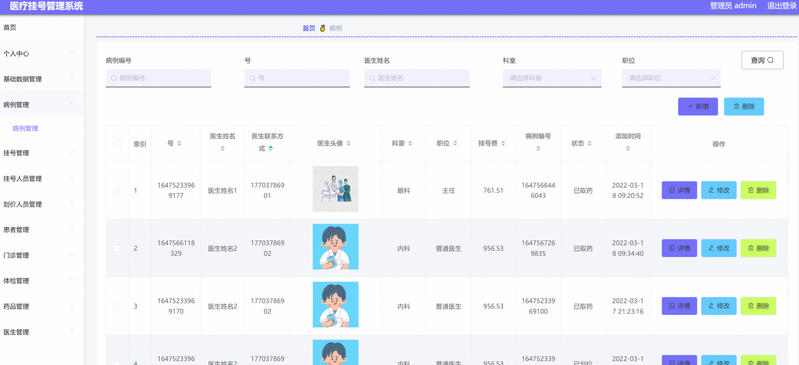The height and width of the screenshot is (365, 799).
Task: Focus the 病例编号 search input
Action: pyautogui.click(x=158, y=78)
